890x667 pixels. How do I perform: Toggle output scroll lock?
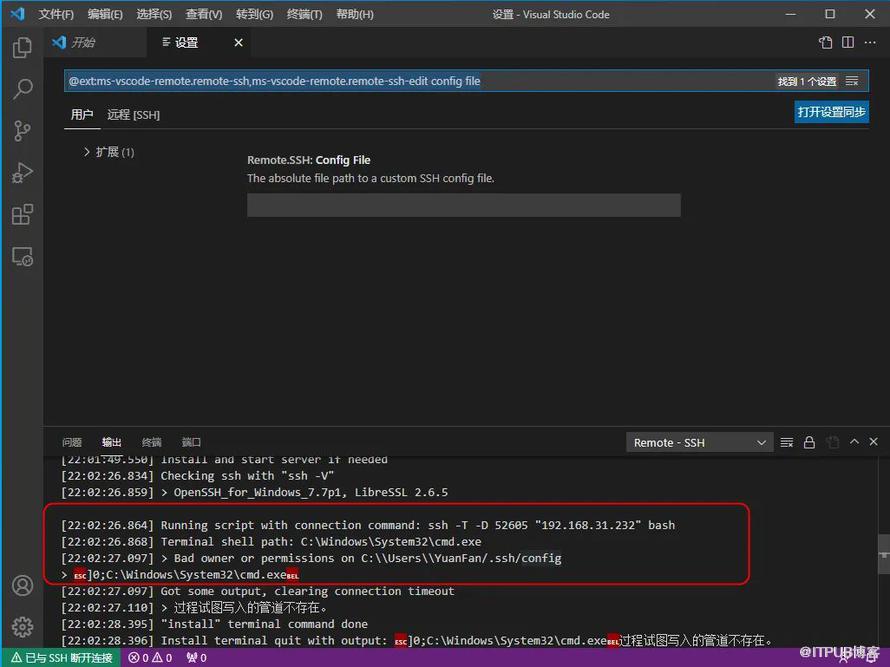809,442
